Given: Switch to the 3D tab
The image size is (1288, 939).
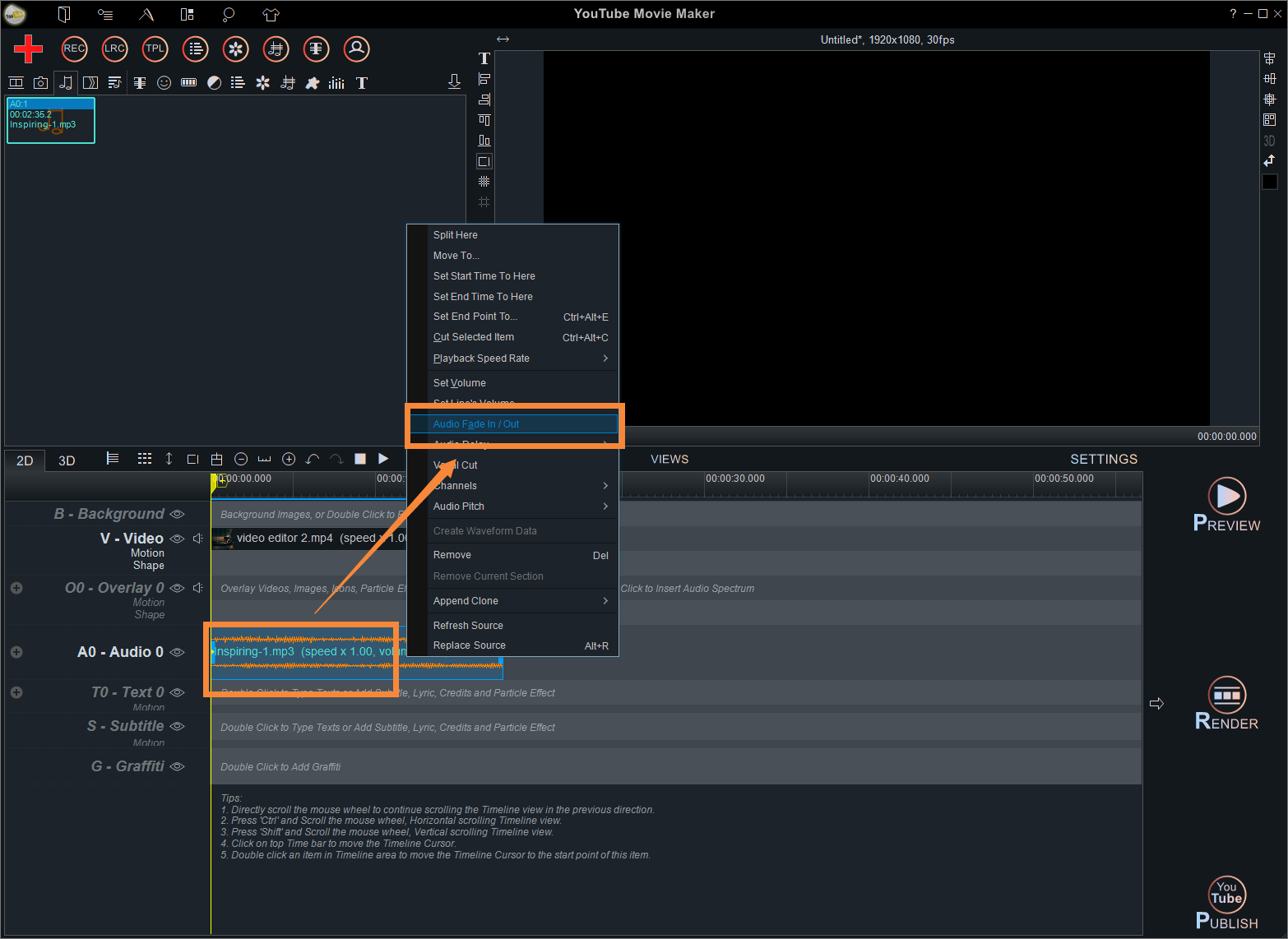Looking at the screenshot, I should 67,460.
